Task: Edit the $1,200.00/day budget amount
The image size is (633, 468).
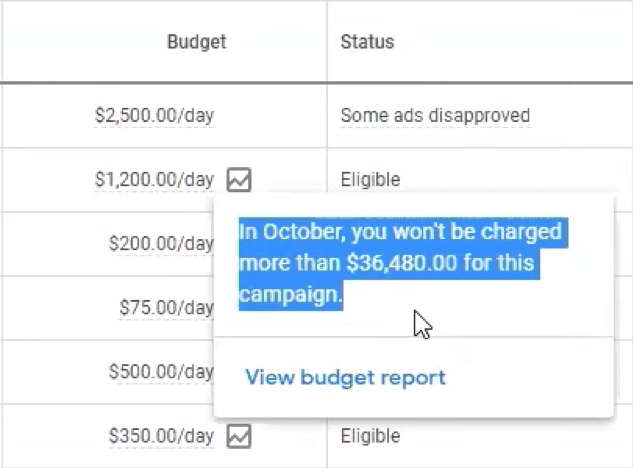Action: pos(154,180)
